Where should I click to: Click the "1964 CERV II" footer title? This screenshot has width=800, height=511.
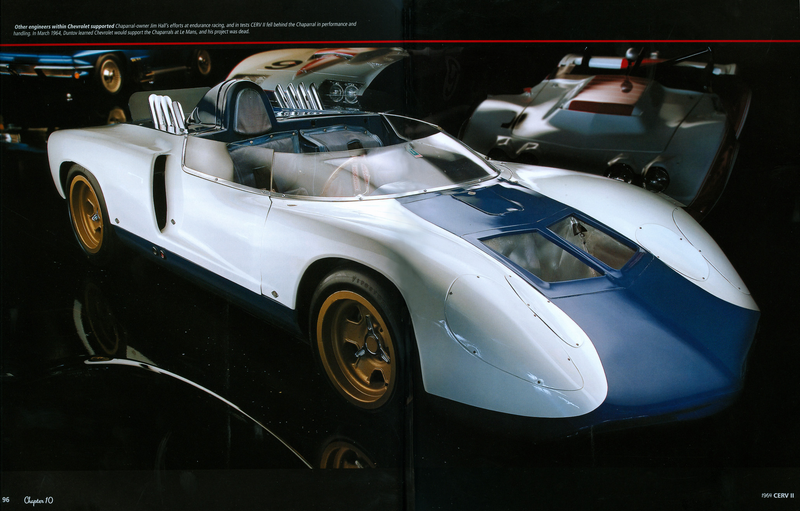[x=778, y=495]
